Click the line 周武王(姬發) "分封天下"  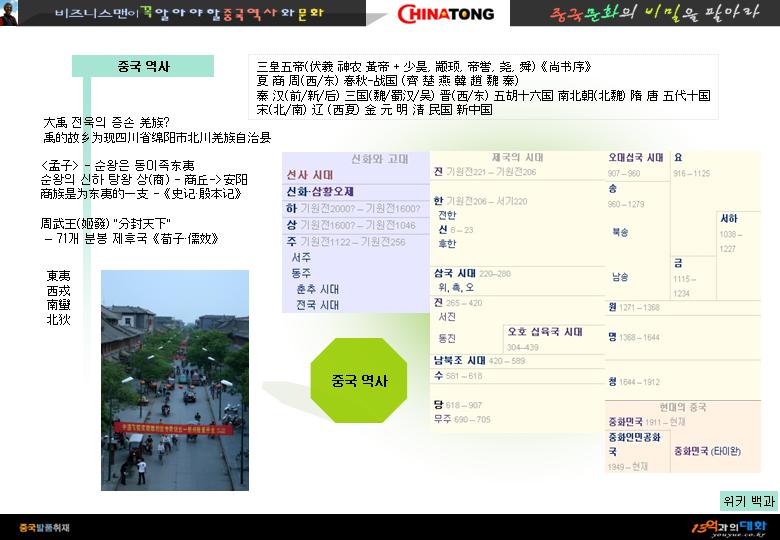tap(106, 224)
